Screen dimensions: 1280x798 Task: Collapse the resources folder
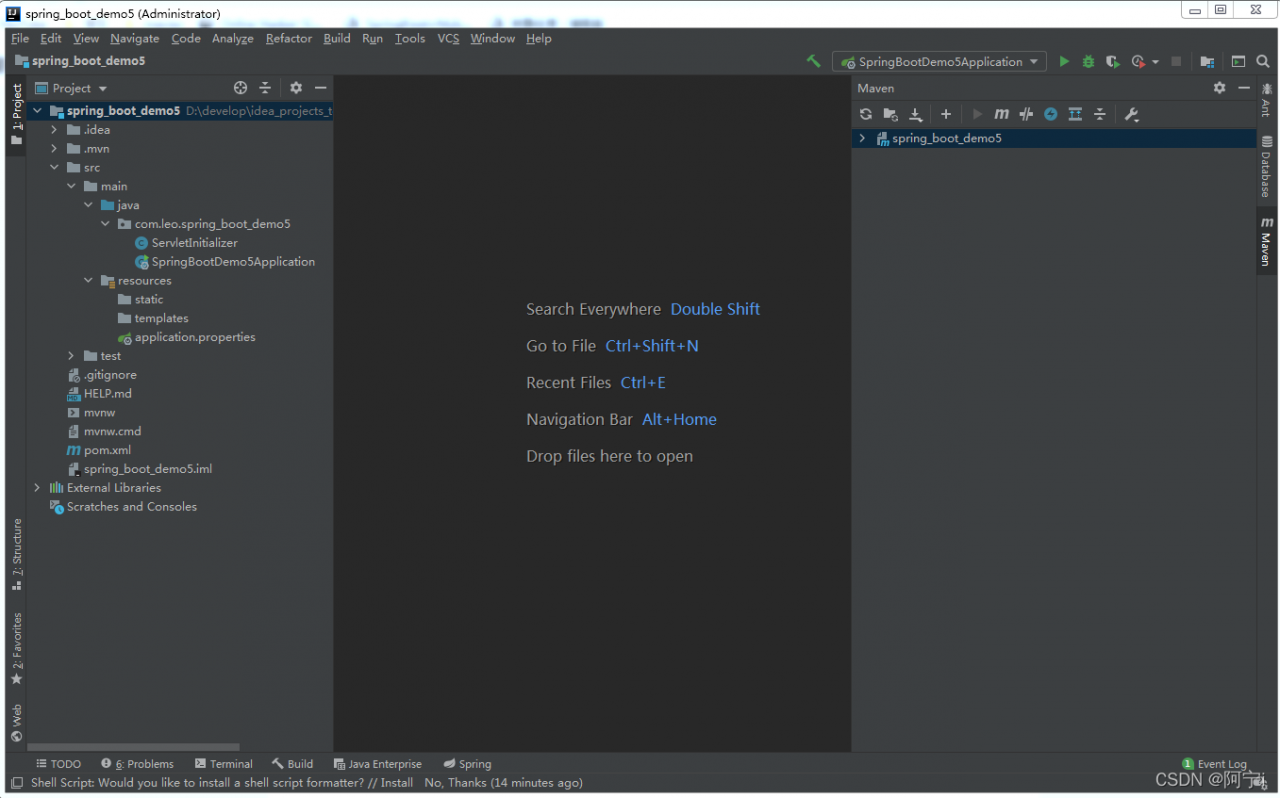coord(89,281)
